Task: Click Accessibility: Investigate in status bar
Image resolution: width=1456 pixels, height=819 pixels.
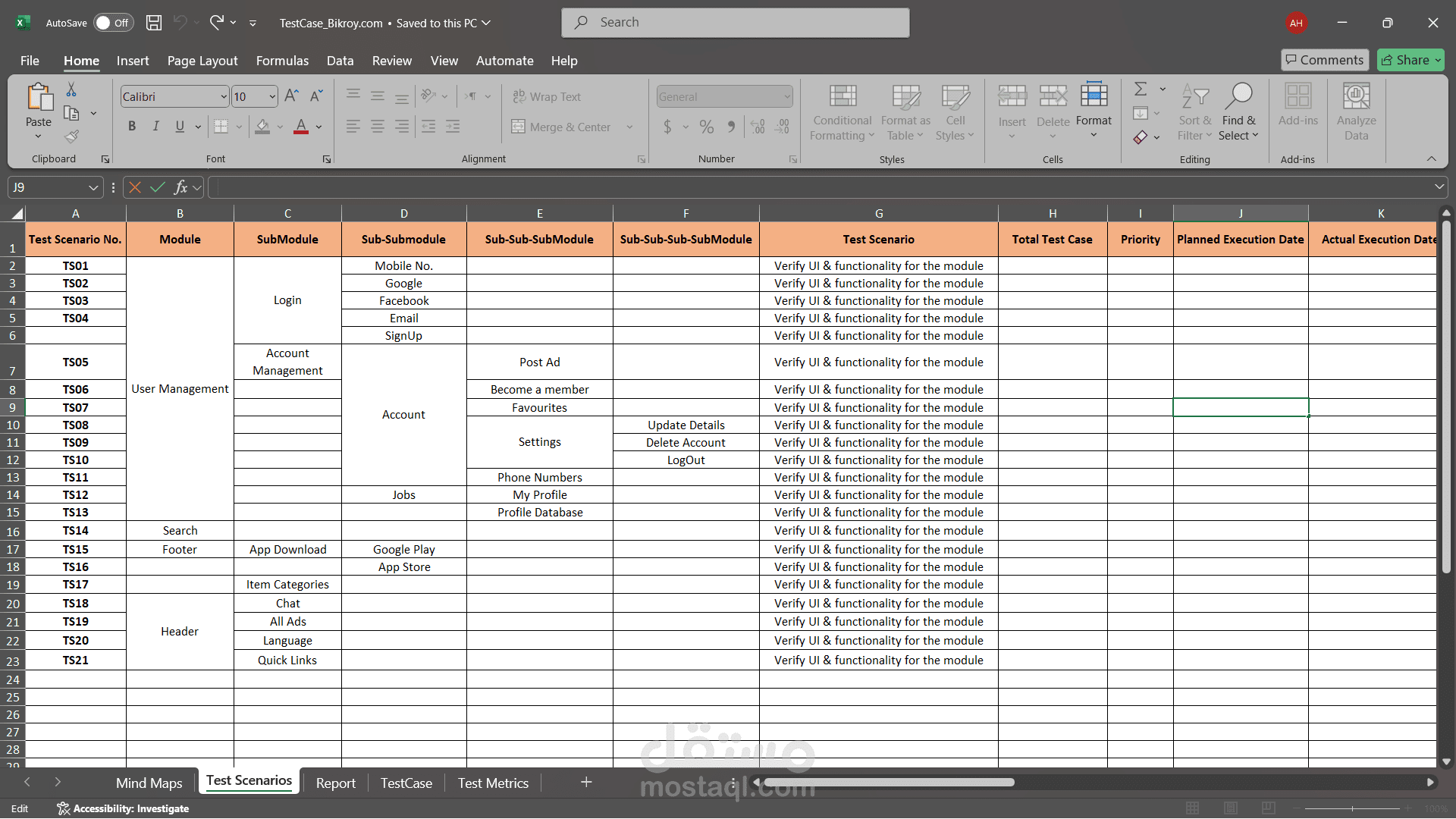Action: click(x=123, y=808)
